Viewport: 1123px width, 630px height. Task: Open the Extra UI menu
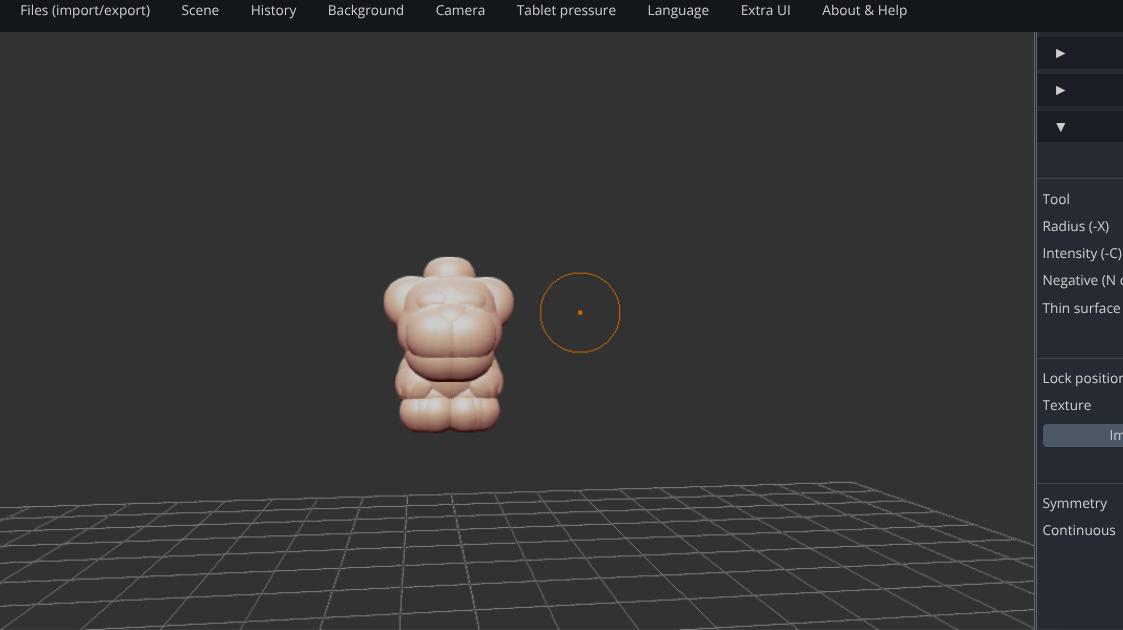tap(766, 11)
